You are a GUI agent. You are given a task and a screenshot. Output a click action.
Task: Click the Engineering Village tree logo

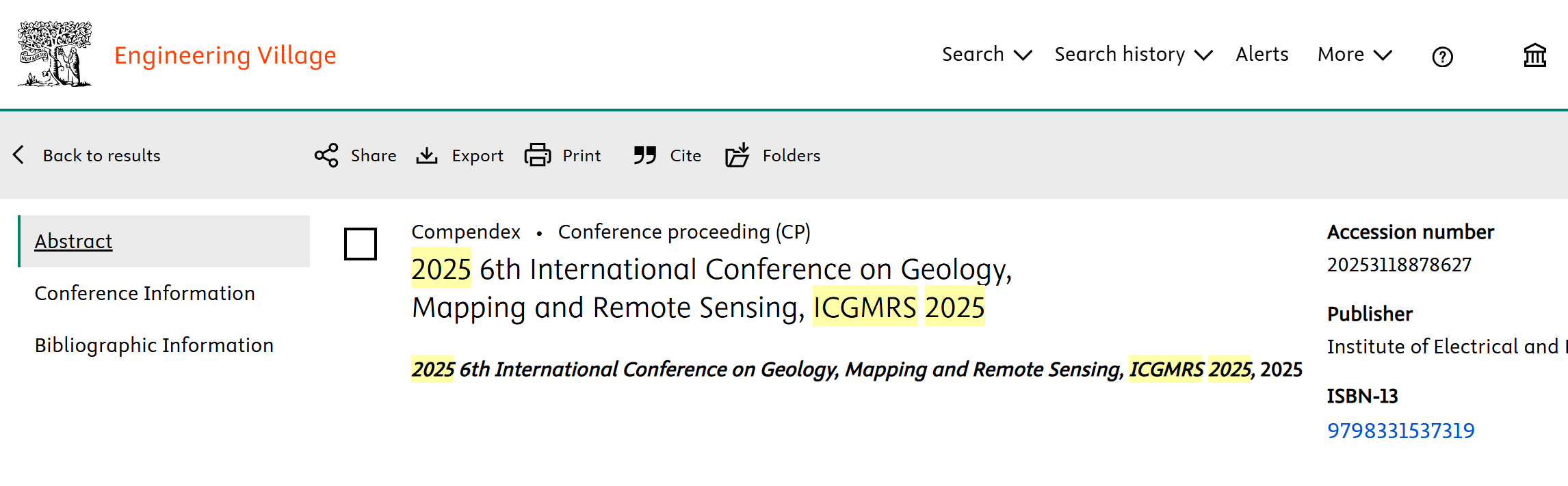click(x=55, y=54)
